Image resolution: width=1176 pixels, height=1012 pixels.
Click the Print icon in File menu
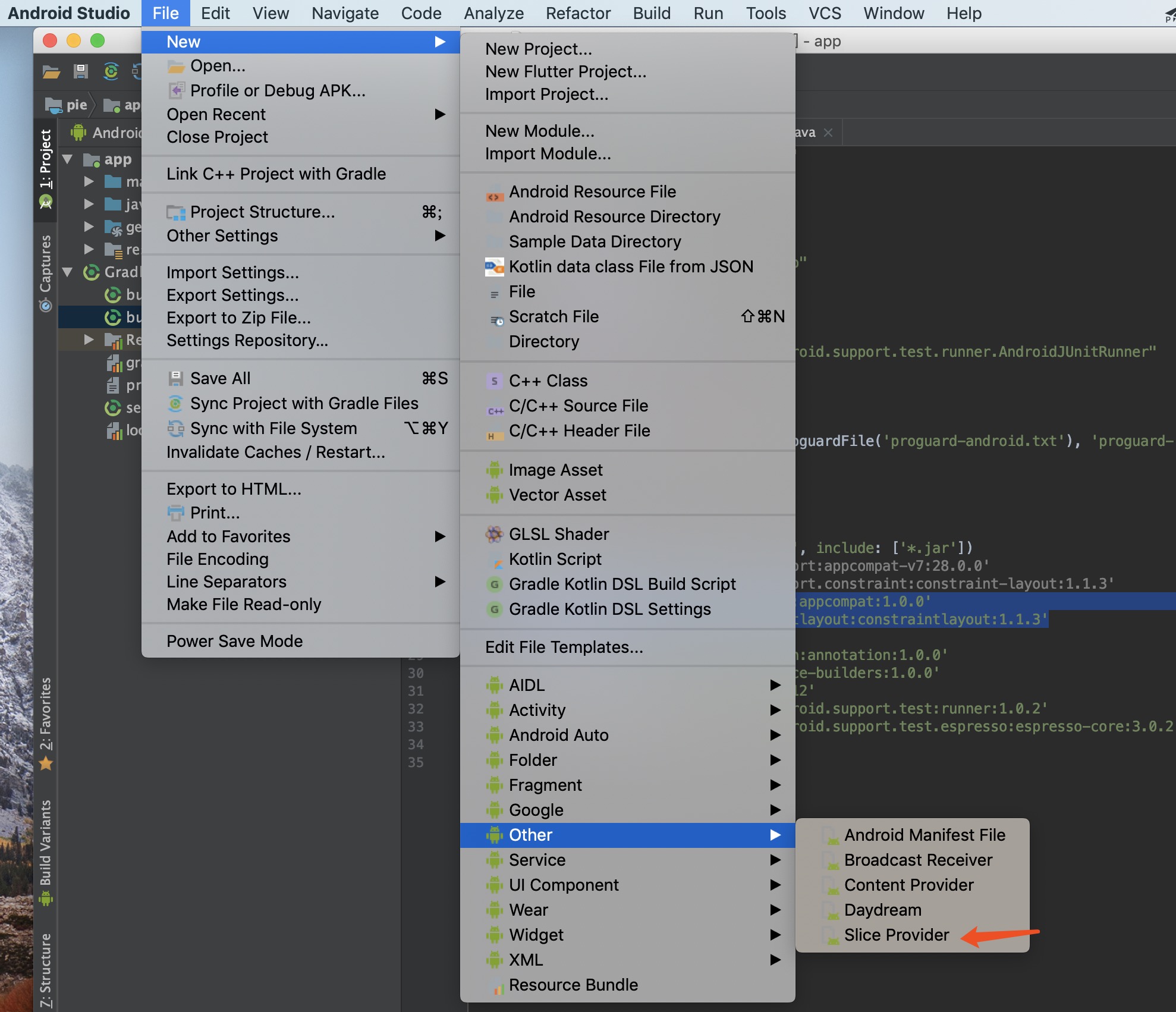coord(175,513)
